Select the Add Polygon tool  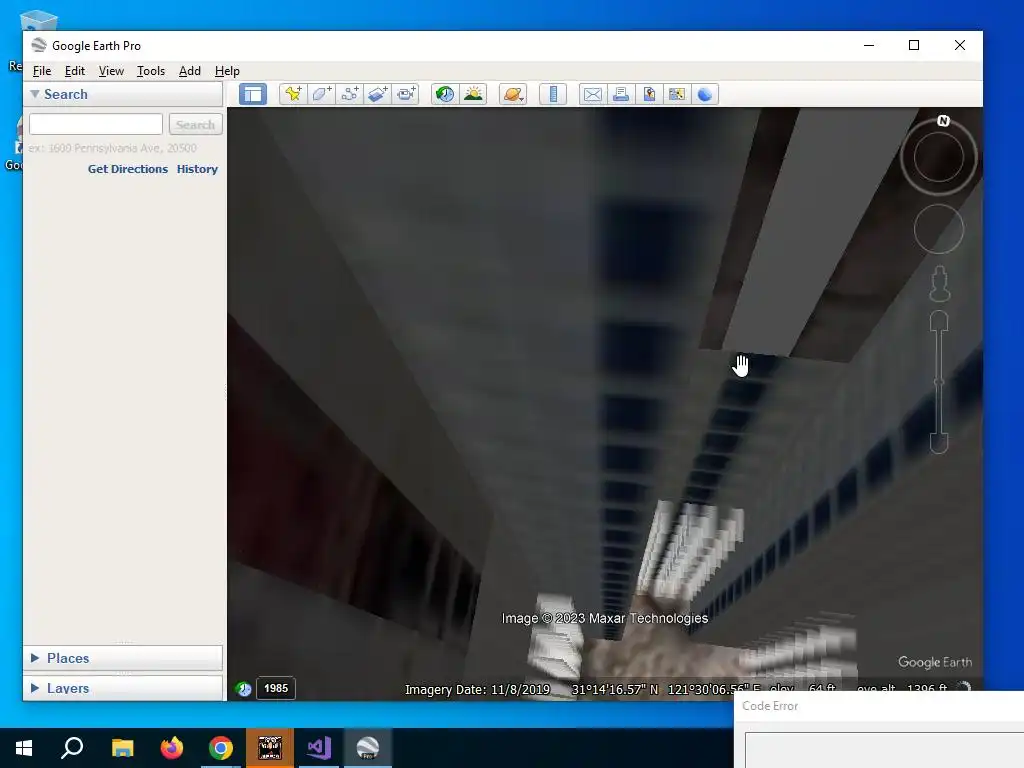coord(321,94)
